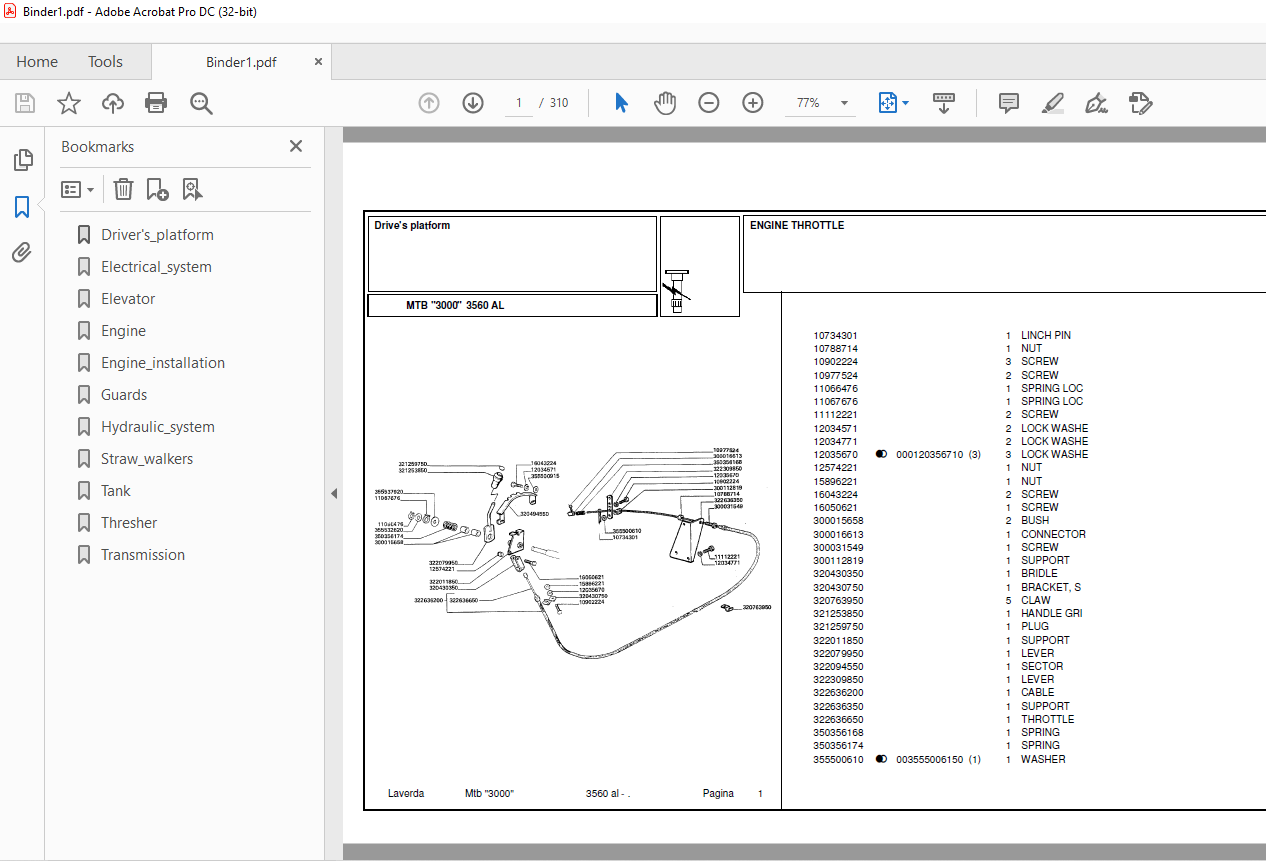This screenshot has width=1266, height=861.
Task: Delete selected bookmark trash icon
Action: point(123,189)
